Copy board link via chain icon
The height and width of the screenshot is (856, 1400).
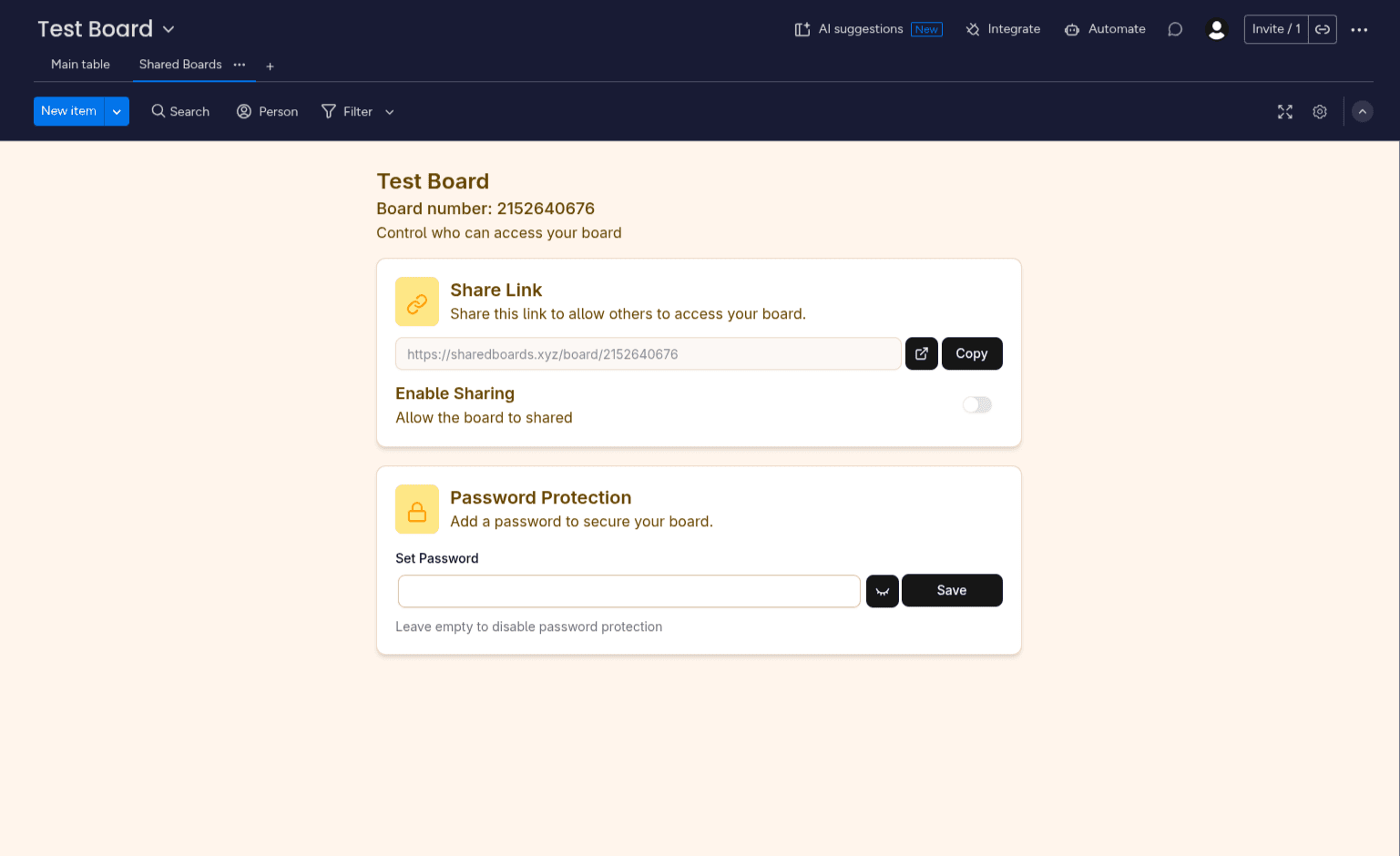[x=1323, y=29]
